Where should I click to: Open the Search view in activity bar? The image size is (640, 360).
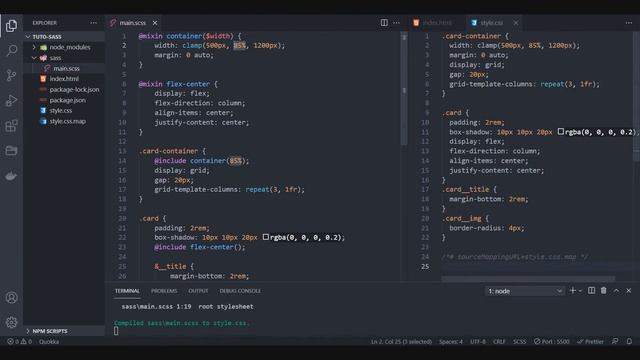pyautogui.click(x=11, y=50)
